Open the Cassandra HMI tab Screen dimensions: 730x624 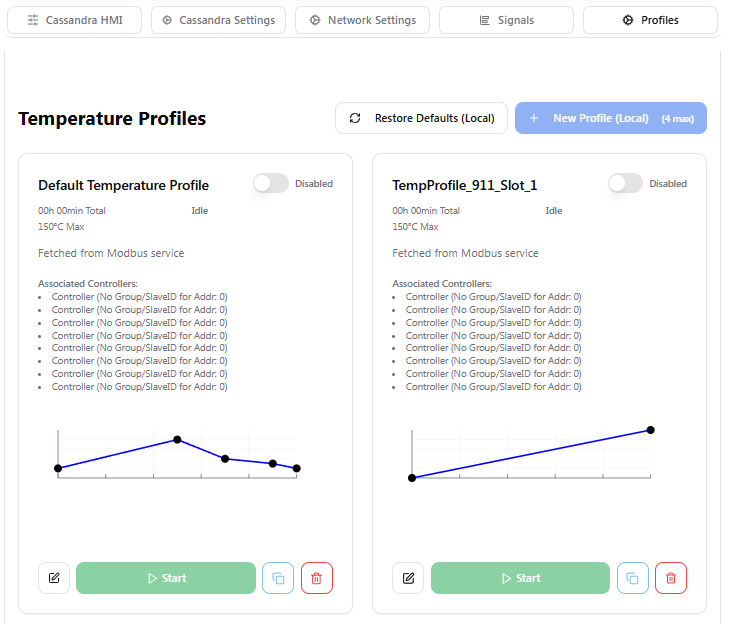pos(76,20)
